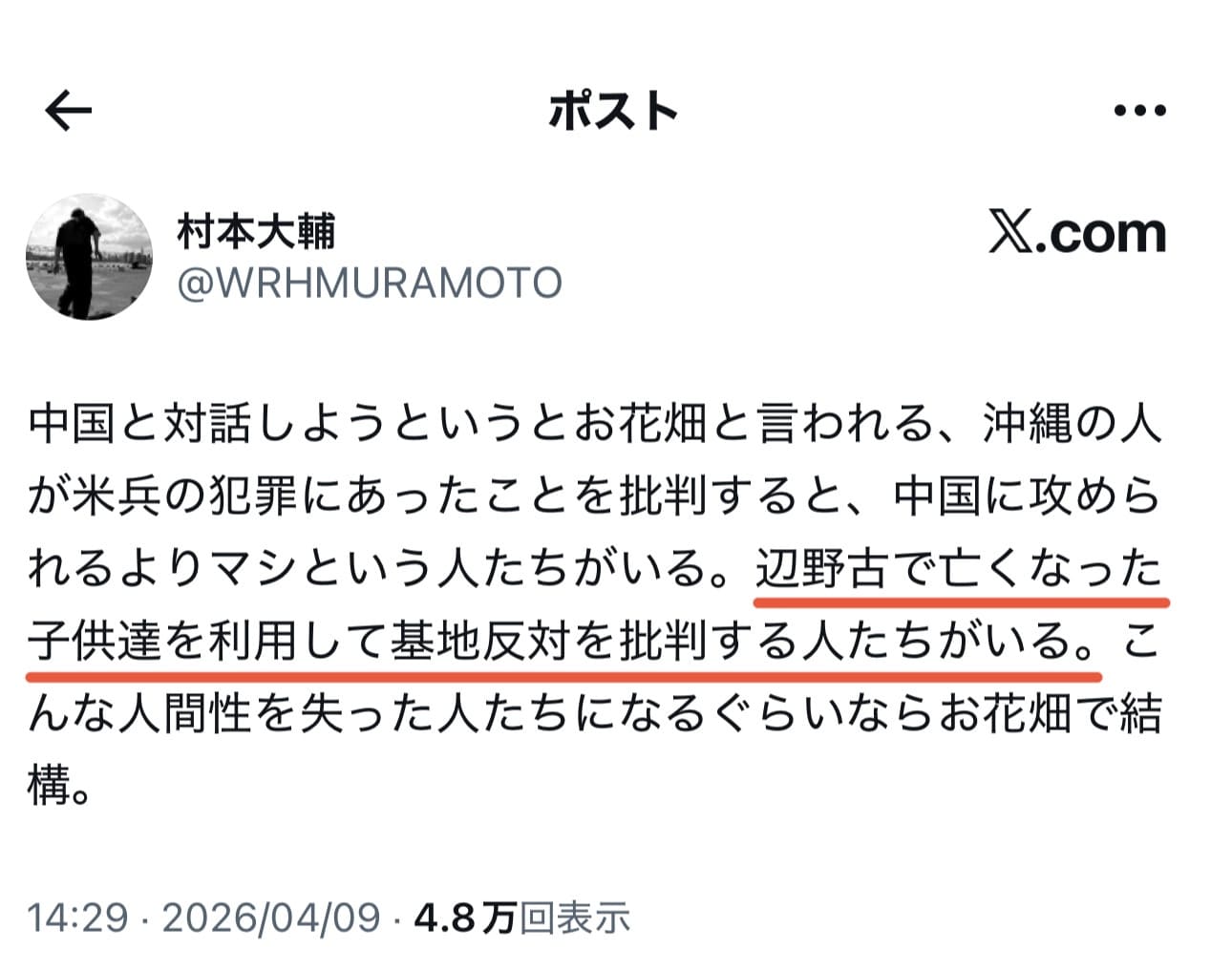Select the underlined phrase 辺野古で亡くなった
This screenshot has height=971, width=1232.
pos(959,570)
